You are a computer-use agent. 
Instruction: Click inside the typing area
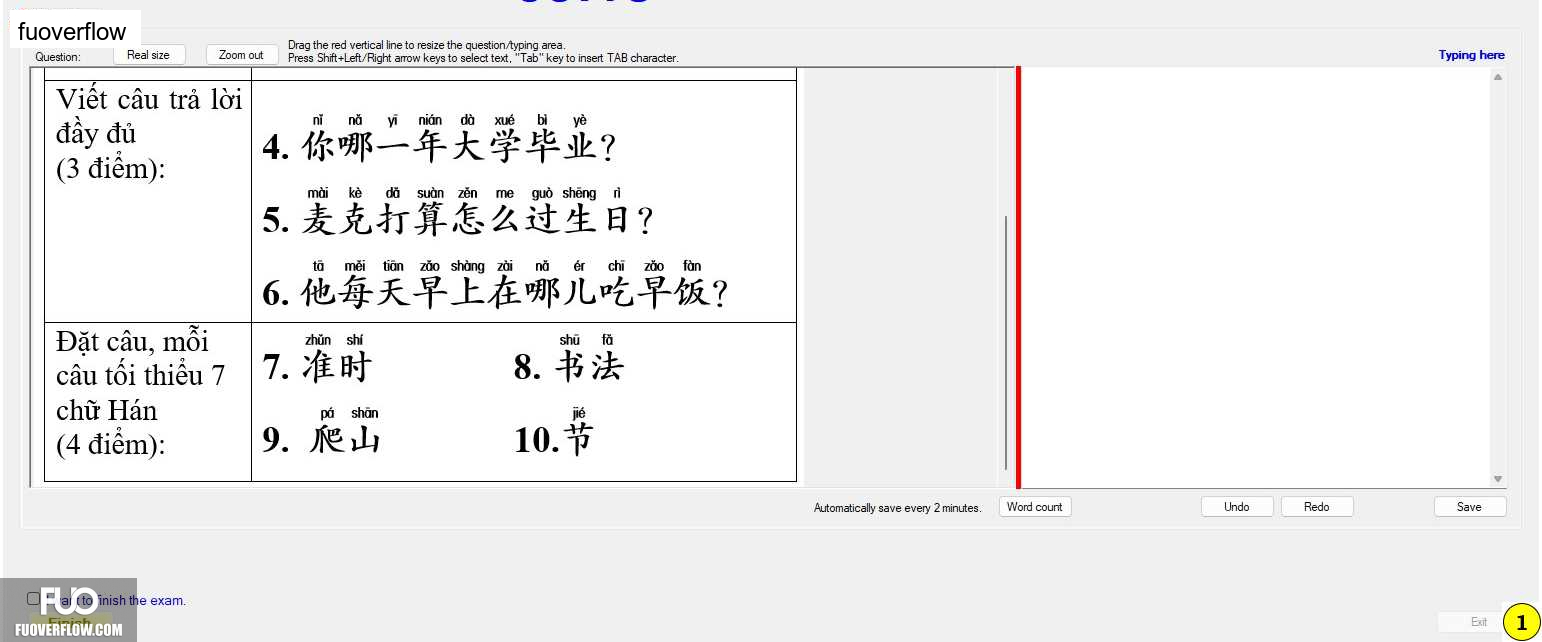click(x=1255, y=277)
